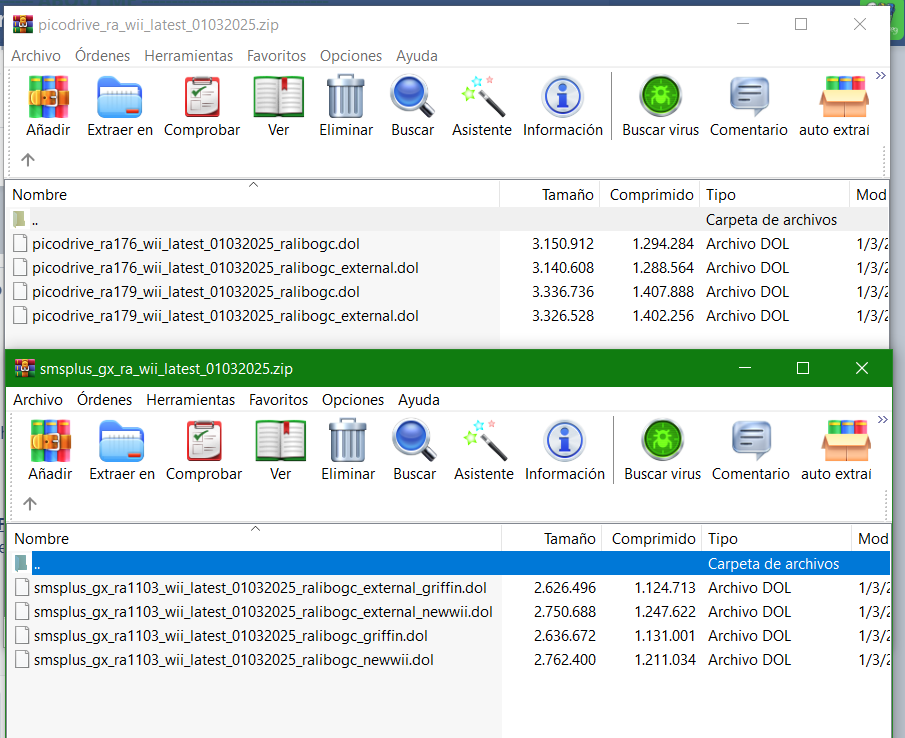
Task: Click Buscar magnifier in smsplus window
Action: pyautogui.click(x=414, y=441)
